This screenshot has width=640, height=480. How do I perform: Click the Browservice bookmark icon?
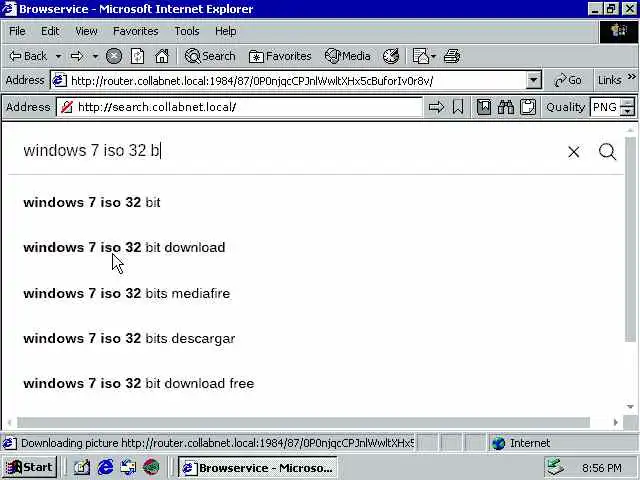[x=458, y=107]
